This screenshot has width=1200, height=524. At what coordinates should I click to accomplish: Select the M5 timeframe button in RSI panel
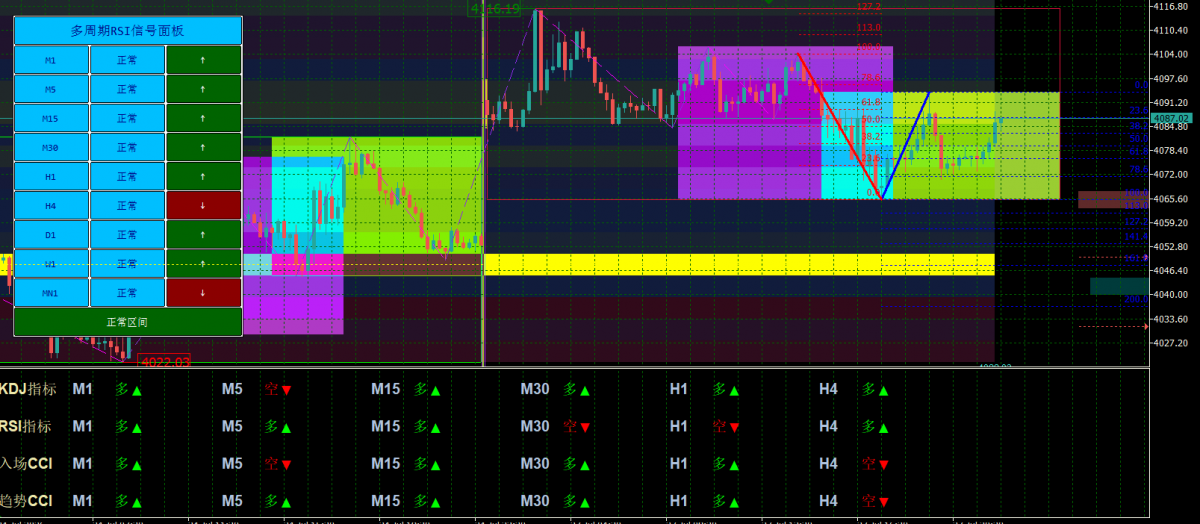point(51,89)
